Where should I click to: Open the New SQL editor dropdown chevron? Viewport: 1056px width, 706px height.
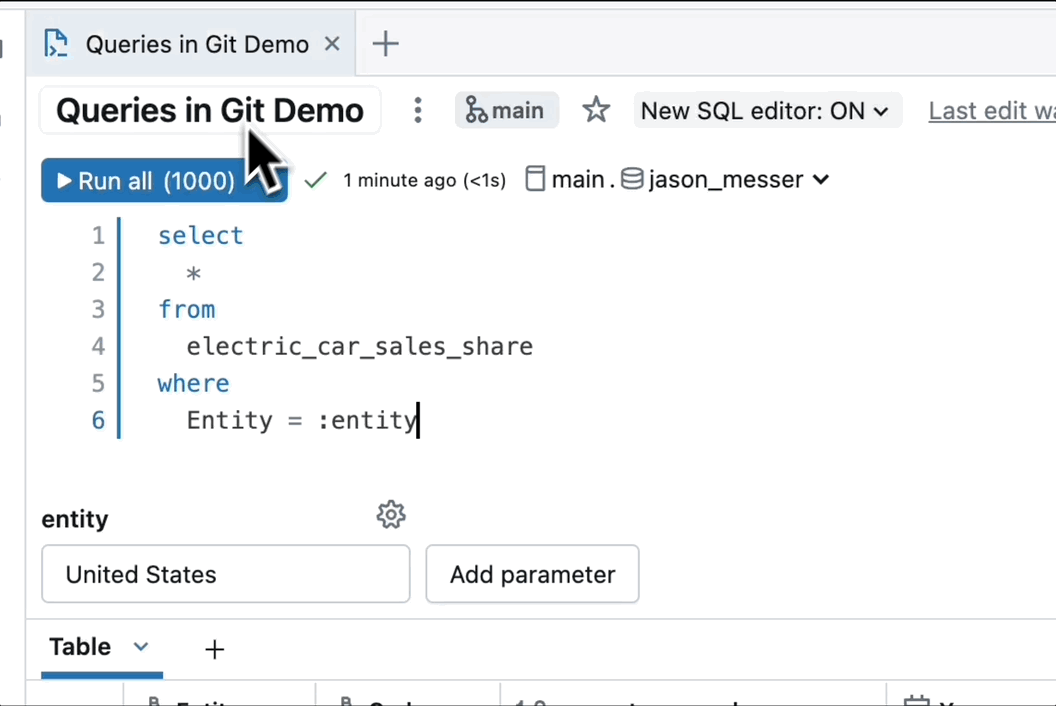[x=881, y=111]
